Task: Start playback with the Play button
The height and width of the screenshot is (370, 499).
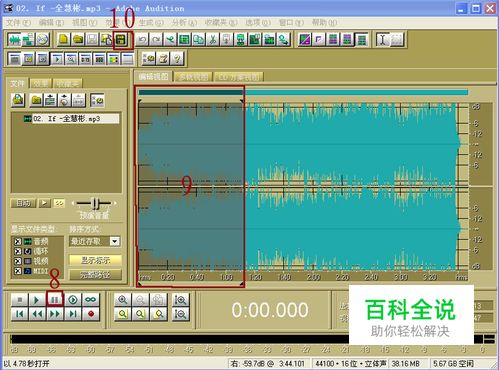Action: point(37,300)
